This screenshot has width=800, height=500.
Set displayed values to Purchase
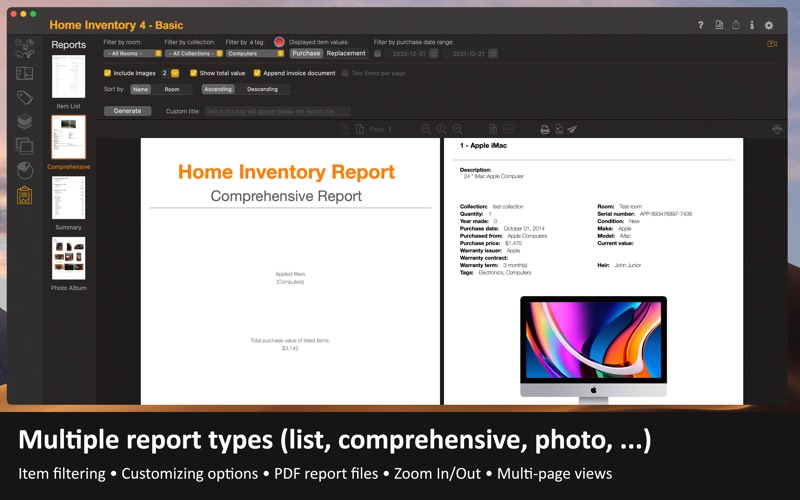click(306, 53)
